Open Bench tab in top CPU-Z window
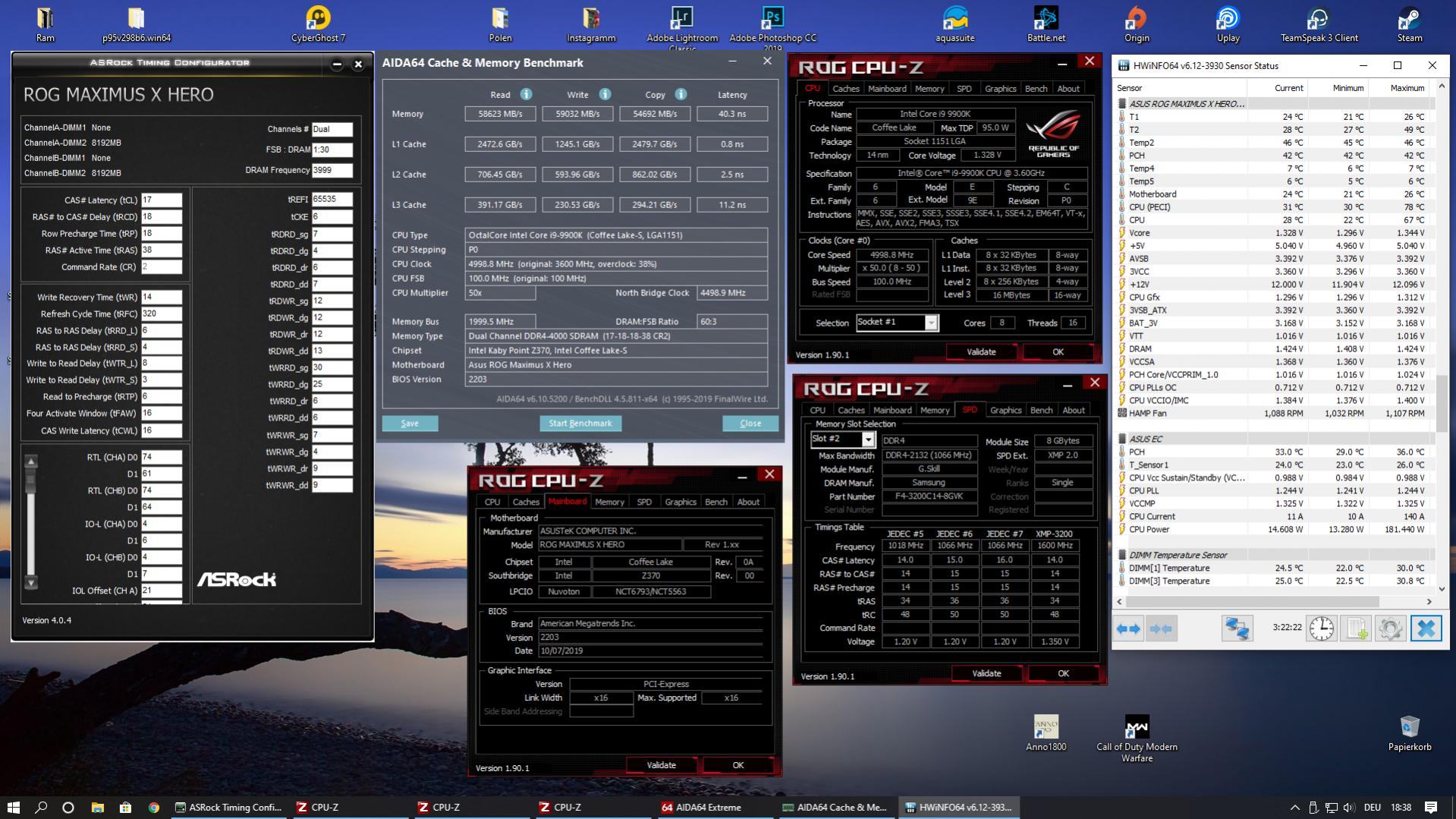 point(1036,89)
